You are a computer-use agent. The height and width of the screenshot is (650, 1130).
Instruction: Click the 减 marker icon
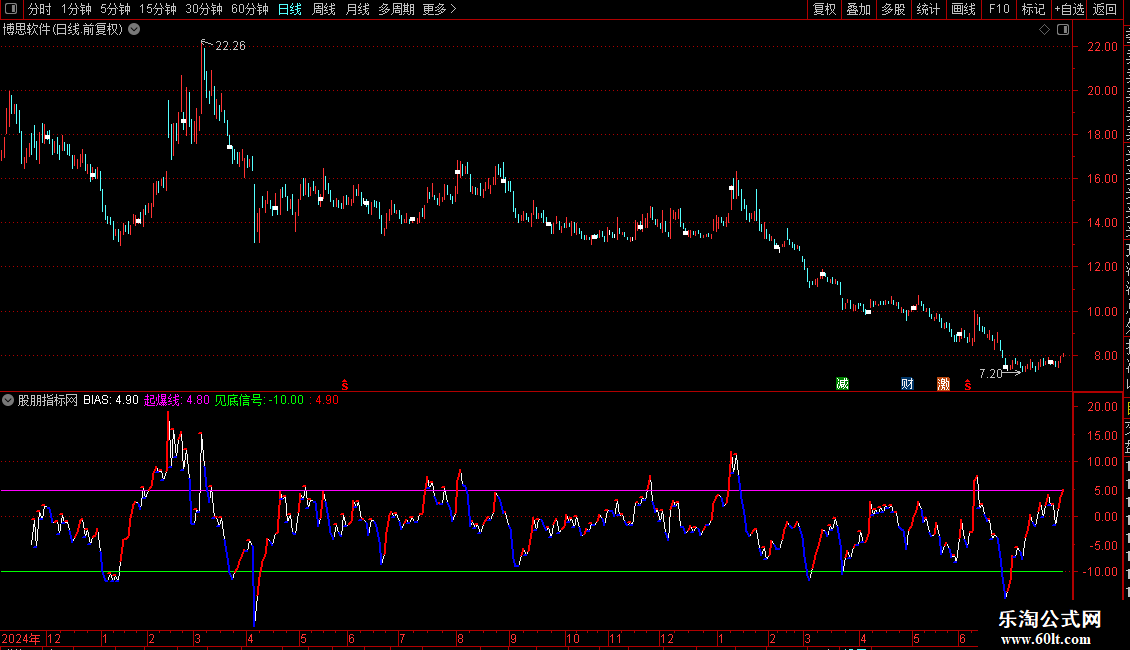[842, 383]
